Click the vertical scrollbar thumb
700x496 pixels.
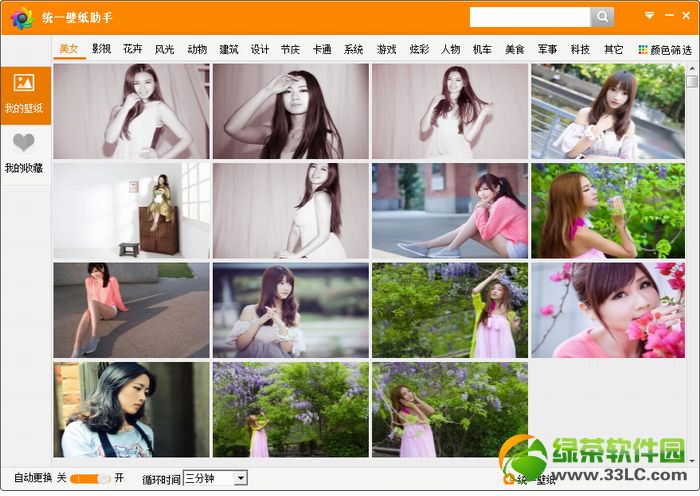click(692, 81)
